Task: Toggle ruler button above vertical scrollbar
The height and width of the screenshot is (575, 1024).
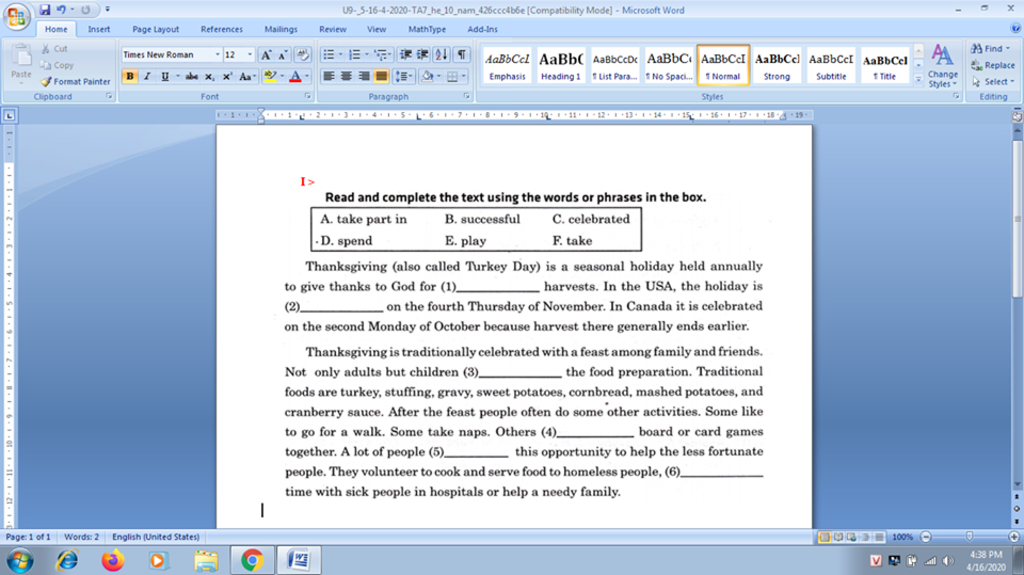Action: point(1017,116)
